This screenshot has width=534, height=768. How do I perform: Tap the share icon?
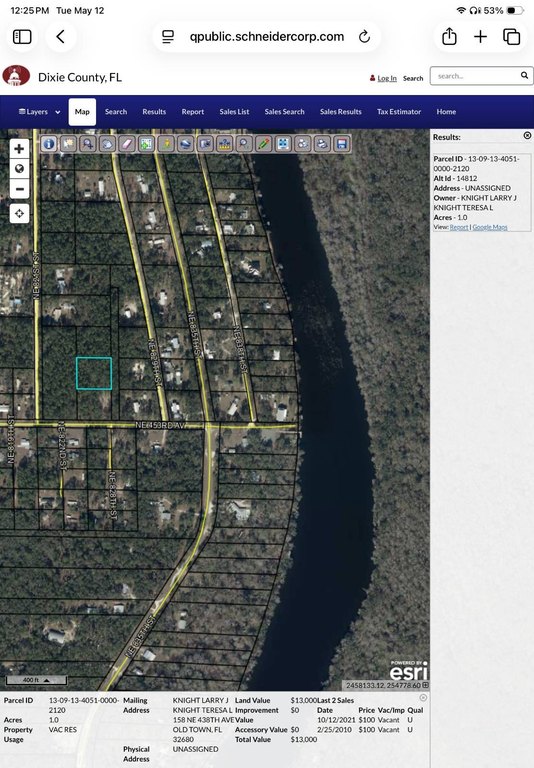(449, 36)
